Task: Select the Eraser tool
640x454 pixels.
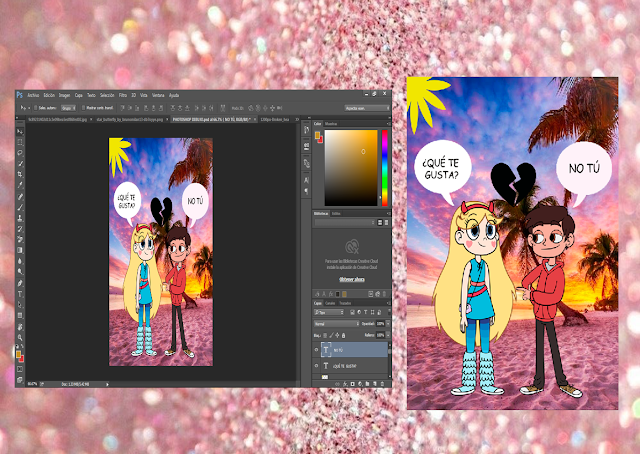Action: [x=20, y=239]
